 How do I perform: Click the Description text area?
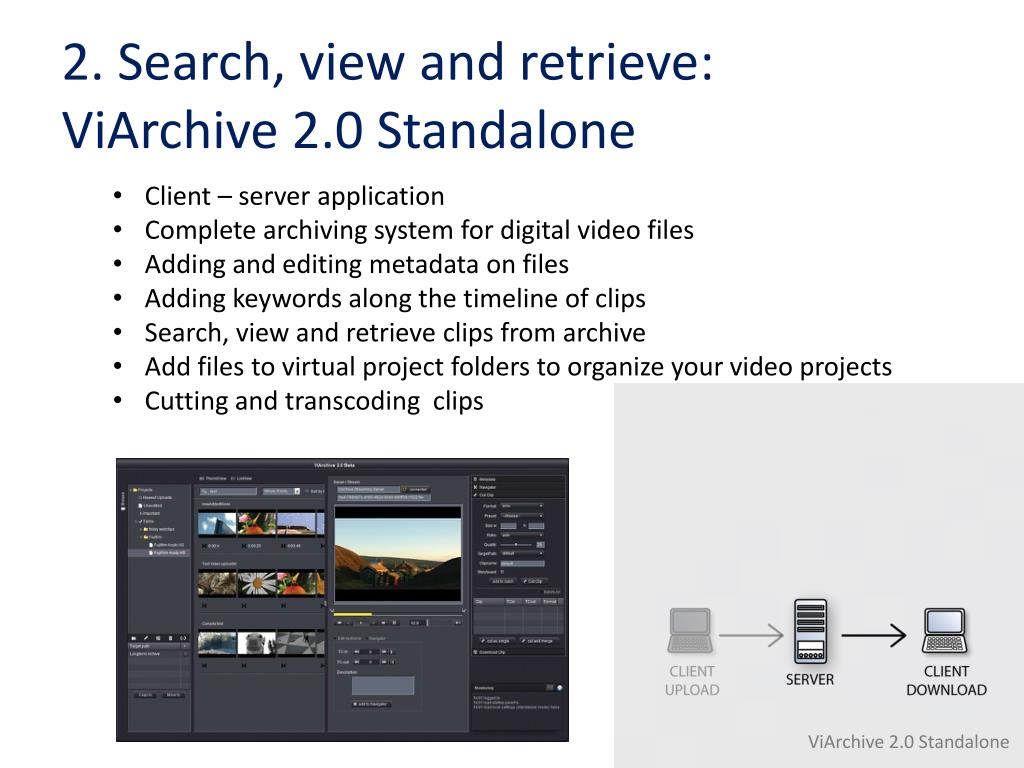pos(383,686)
